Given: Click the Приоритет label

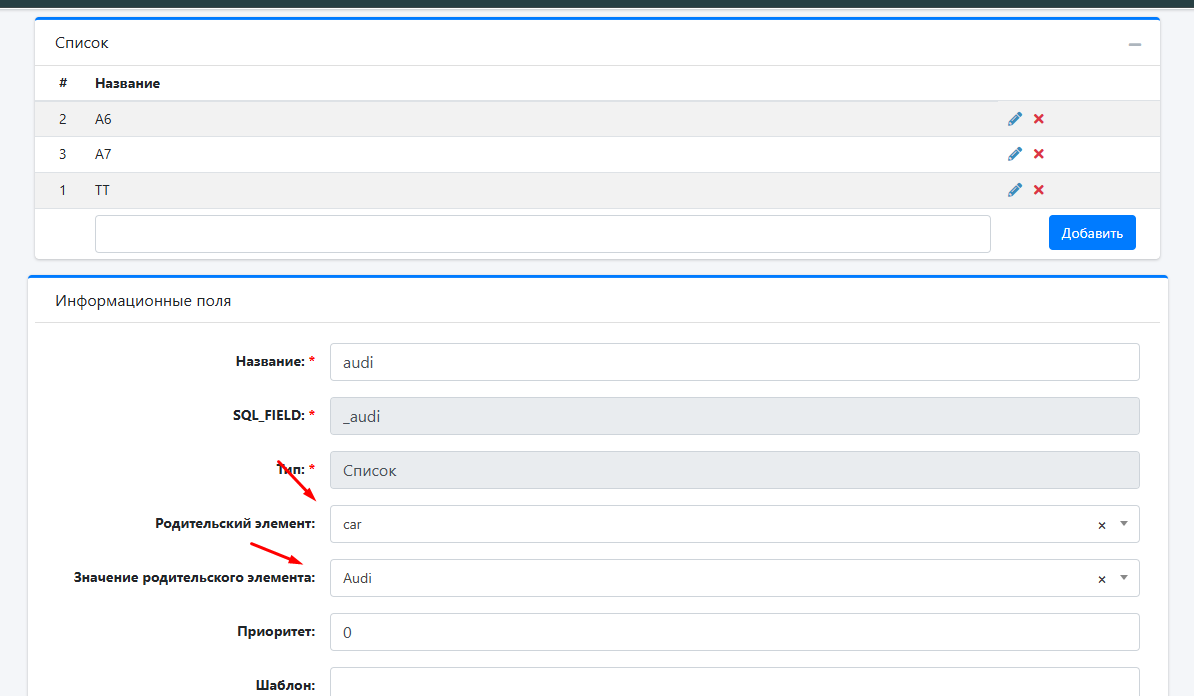Looking at the screenshot, I should tap(276, 632).
